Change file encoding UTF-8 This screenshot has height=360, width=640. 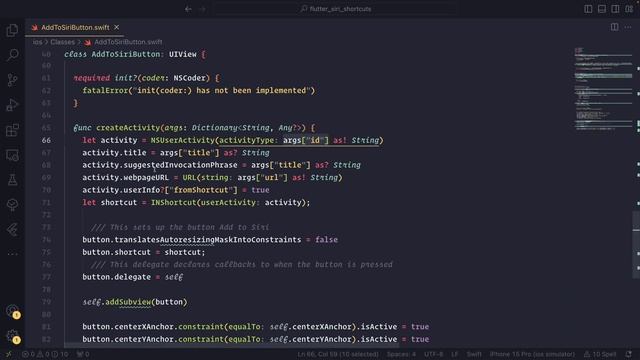click(x=433, y=354)
